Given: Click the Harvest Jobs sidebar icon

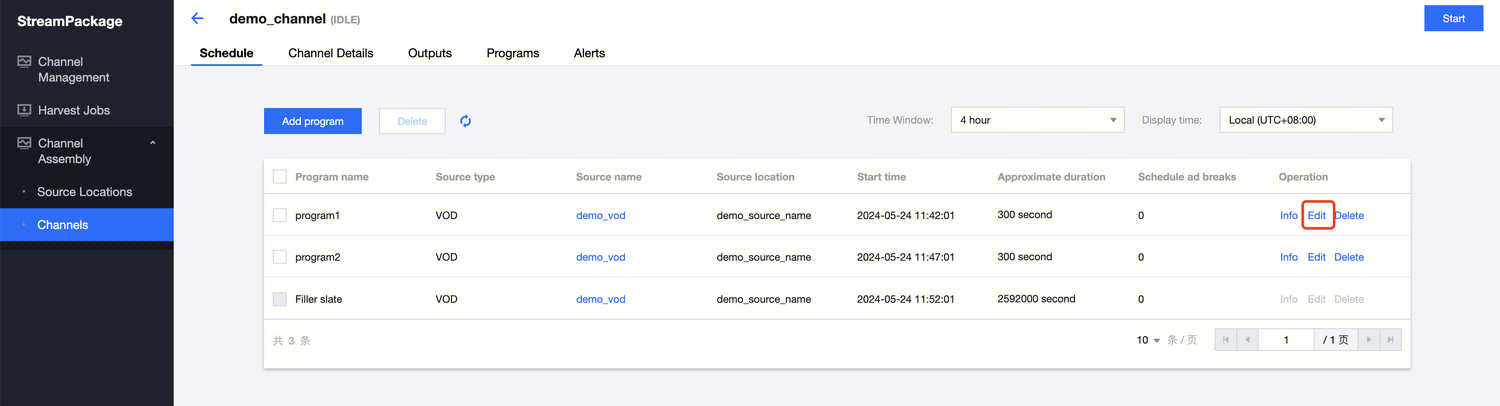Looking at the screenshot, I should [x=25, y=110].
